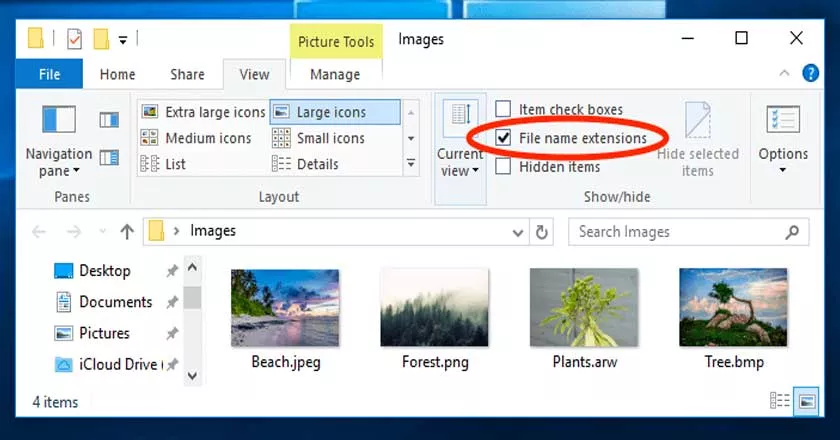This screenshot has height=440, width=840.
Task: Choose Extra large icons layout
Action: (203, 112)
